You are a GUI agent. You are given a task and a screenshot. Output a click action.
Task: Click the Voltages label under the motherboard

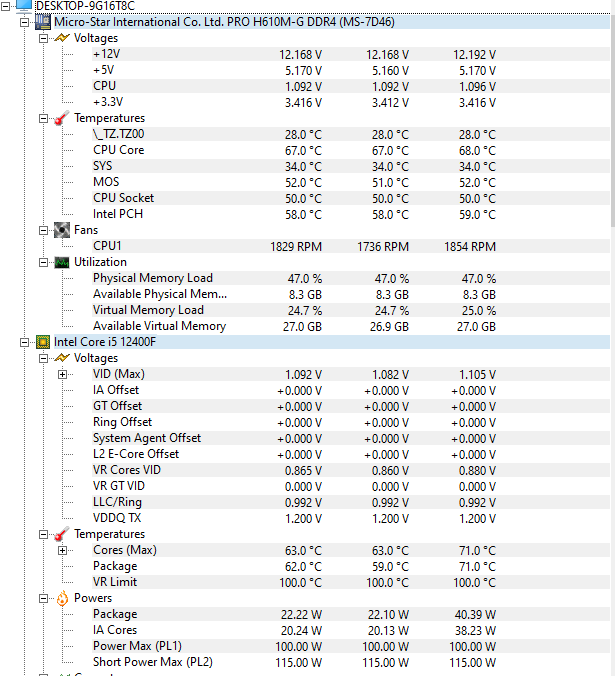pyautogui.click(x=96, y=38)
